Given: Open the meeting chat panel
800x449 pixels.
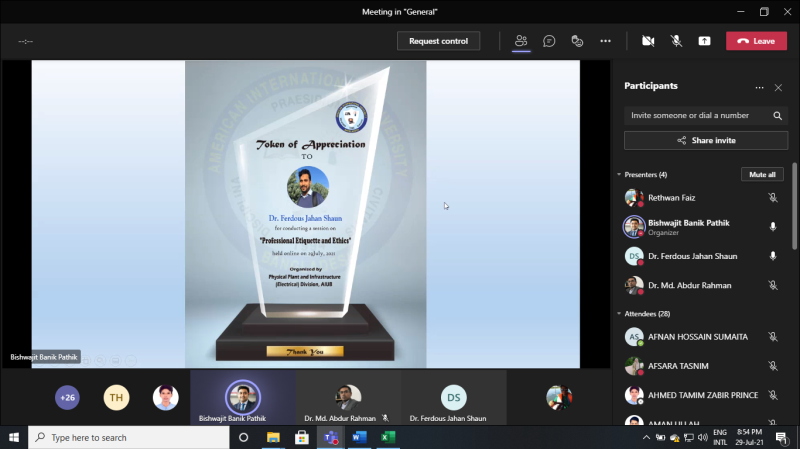Looking at the screenshot, I should tap(549, 41).
